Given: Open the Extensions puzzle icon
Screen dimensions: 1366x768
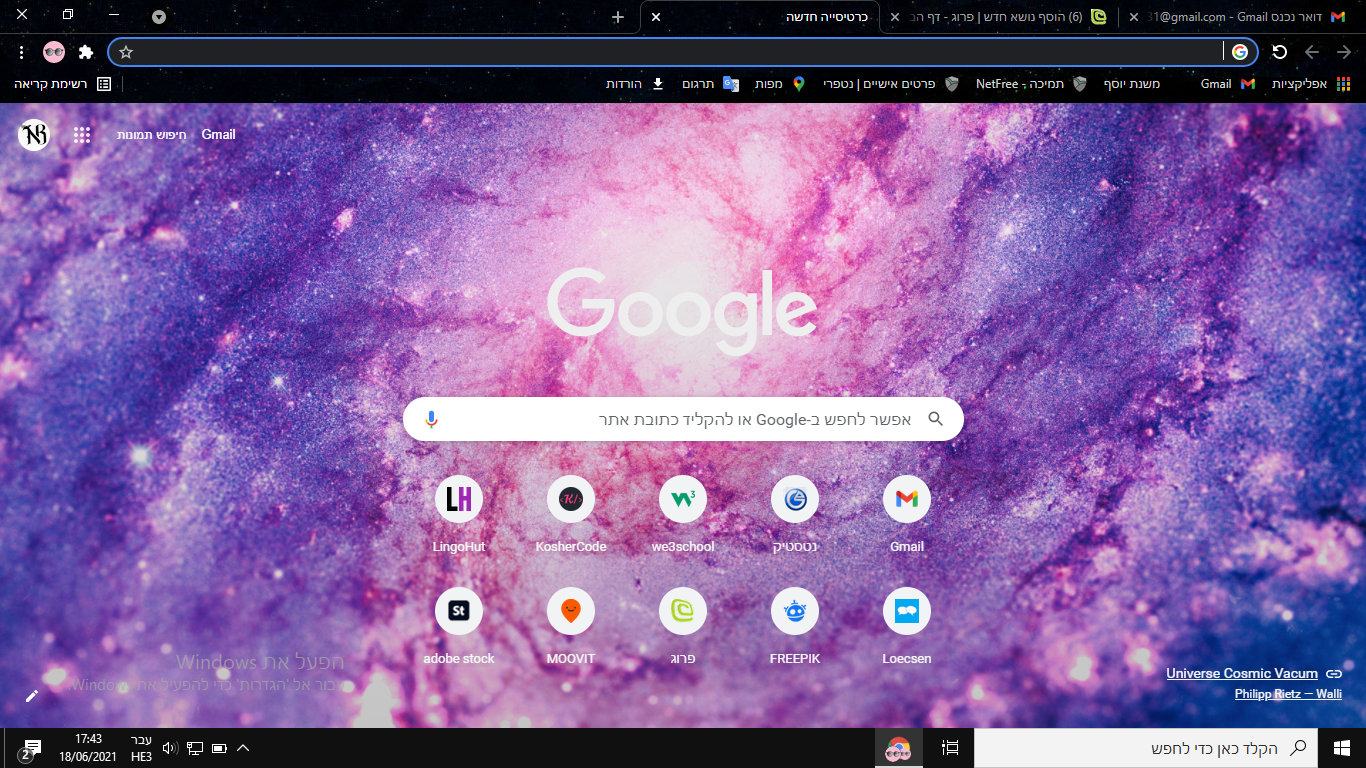Looking at the screenshot, I should coord(86,52).
